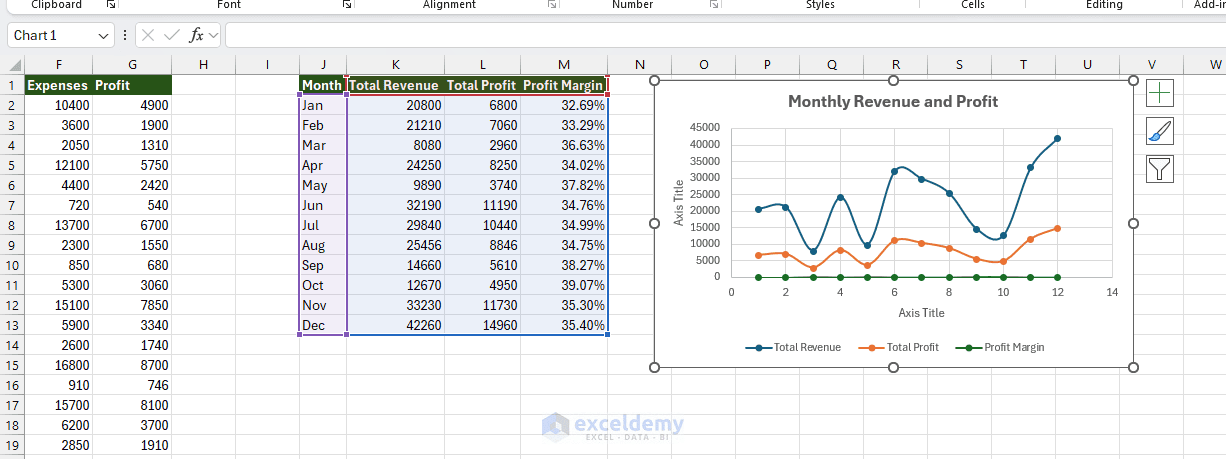Click the cell with value 14960
This screenshot has width=1226, height=459.
click(x=483, y=325)
